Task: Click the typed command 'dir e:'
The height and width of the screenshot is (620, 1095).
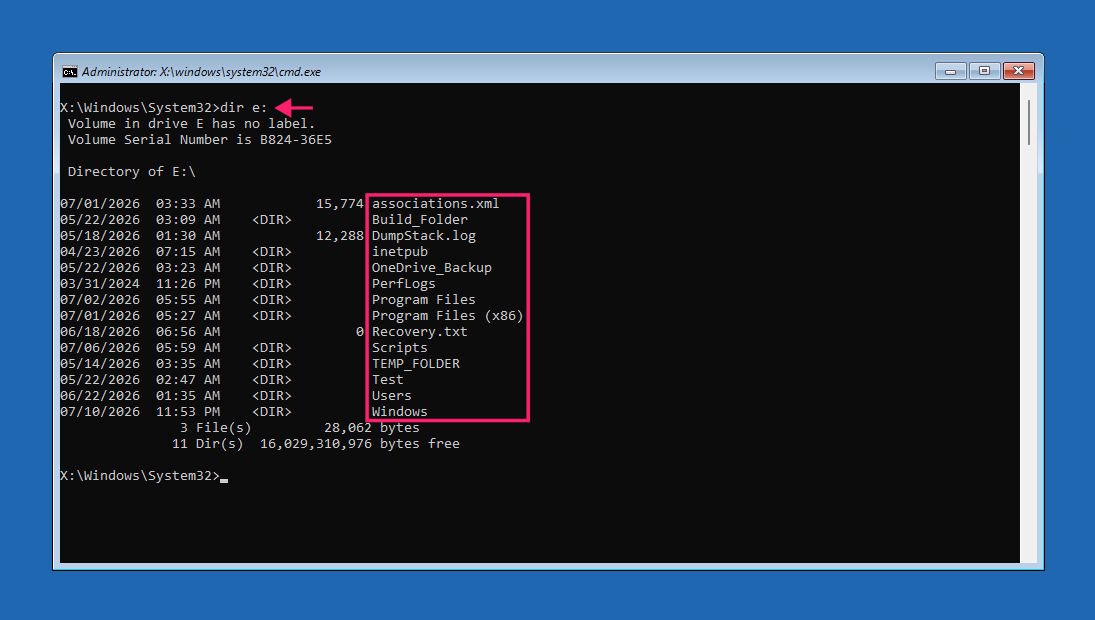Action: pyautogui.click(x=244, y=108)
